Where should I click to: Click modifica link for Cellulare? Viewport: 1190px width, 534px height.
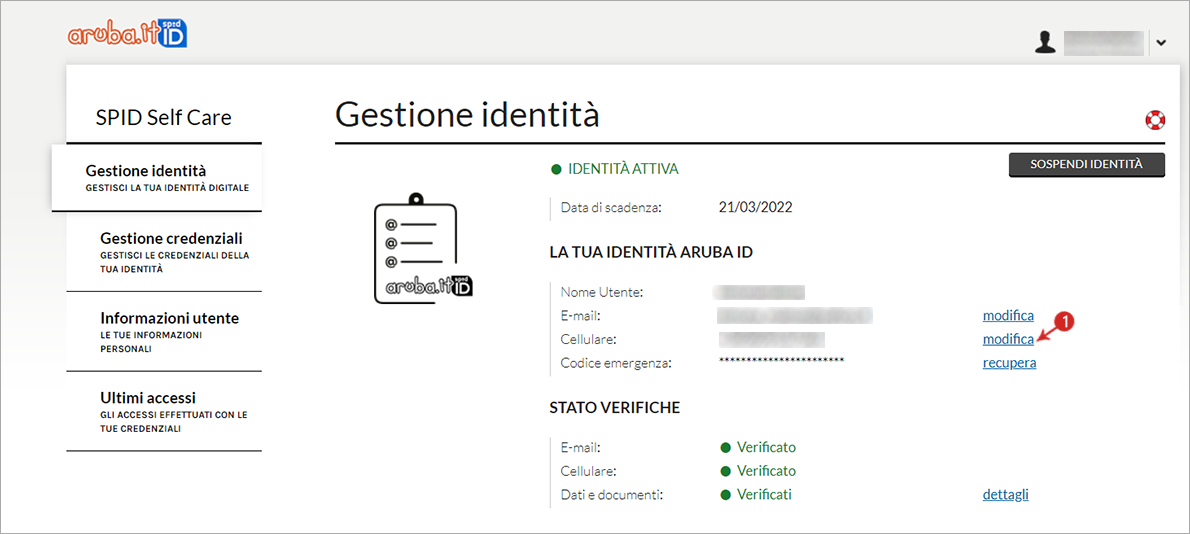coord(1008,339)
